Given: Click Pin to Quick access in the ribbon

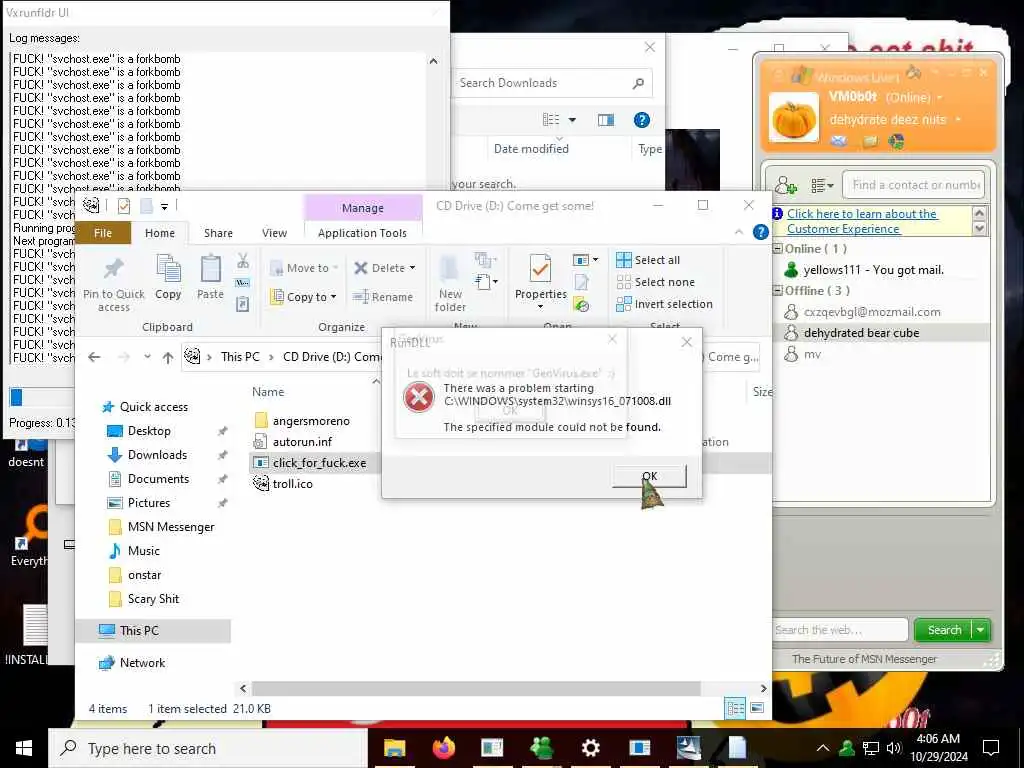Looking at the screenshot, I should pyautogui.click(x=114, y=284).
